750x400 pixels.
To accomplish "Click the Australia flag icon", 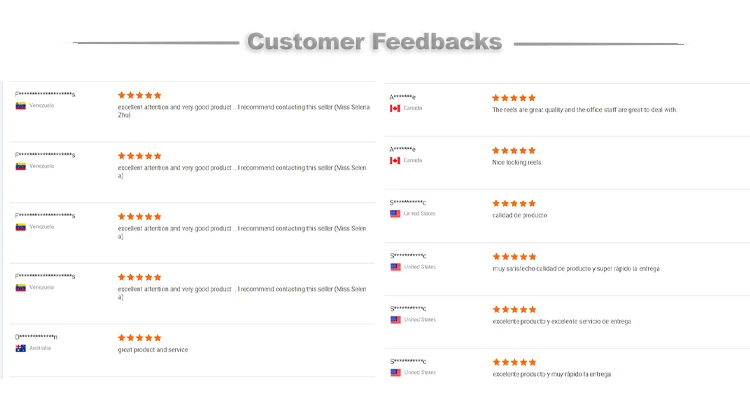I will [21, 348].
